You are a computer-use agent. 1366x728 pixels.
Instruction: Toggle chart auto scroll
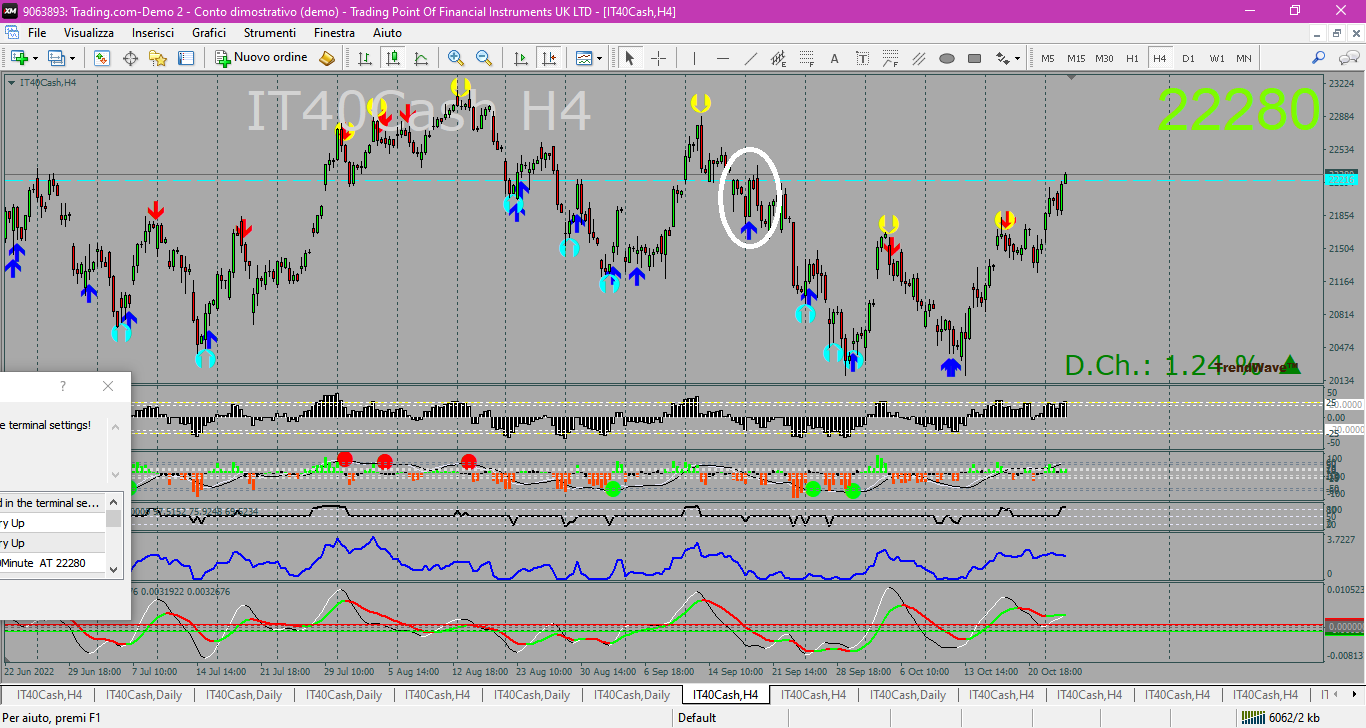520,58
